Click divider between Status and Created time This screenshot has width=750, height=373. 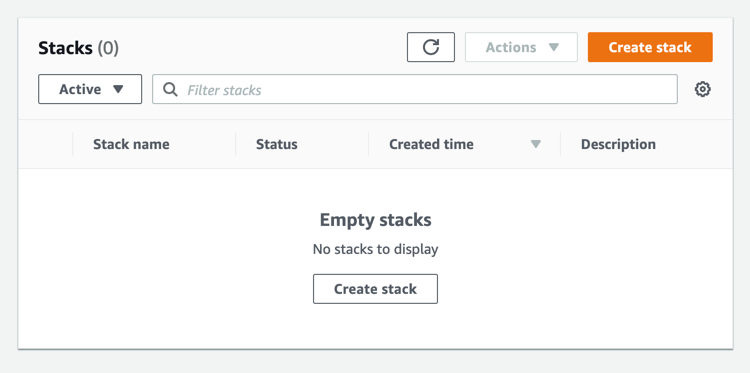(368, 144)
